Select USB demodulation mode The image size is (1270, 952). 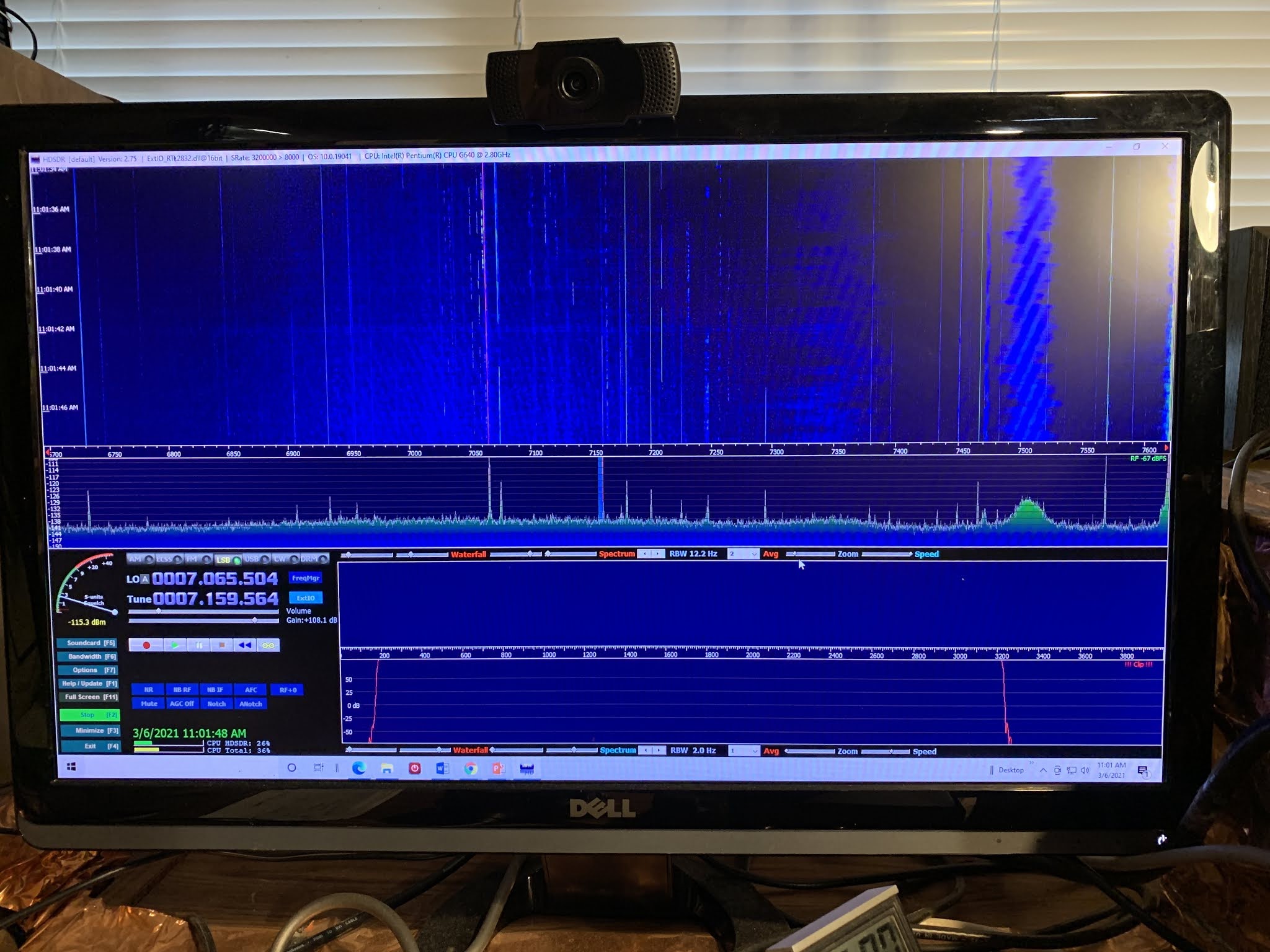click(x=255, y=559)
